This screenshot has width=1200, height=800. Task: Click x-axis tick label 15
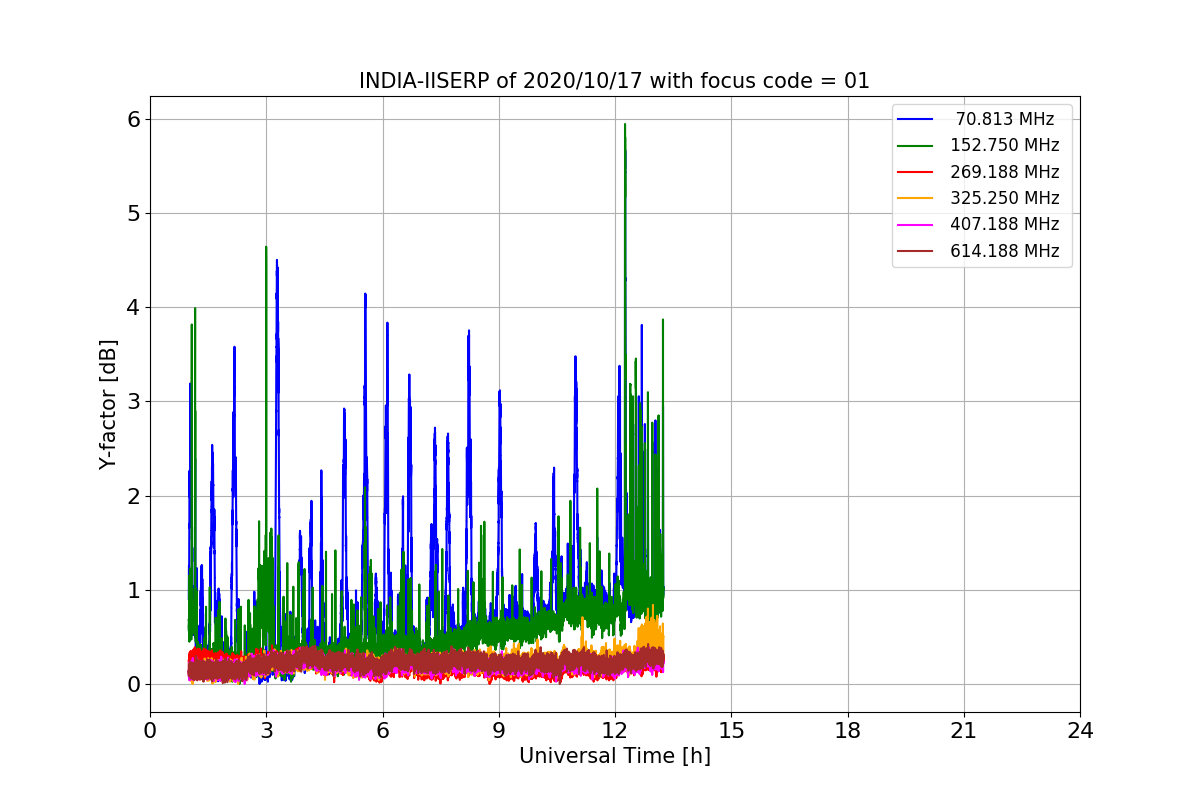coord(731,731)
